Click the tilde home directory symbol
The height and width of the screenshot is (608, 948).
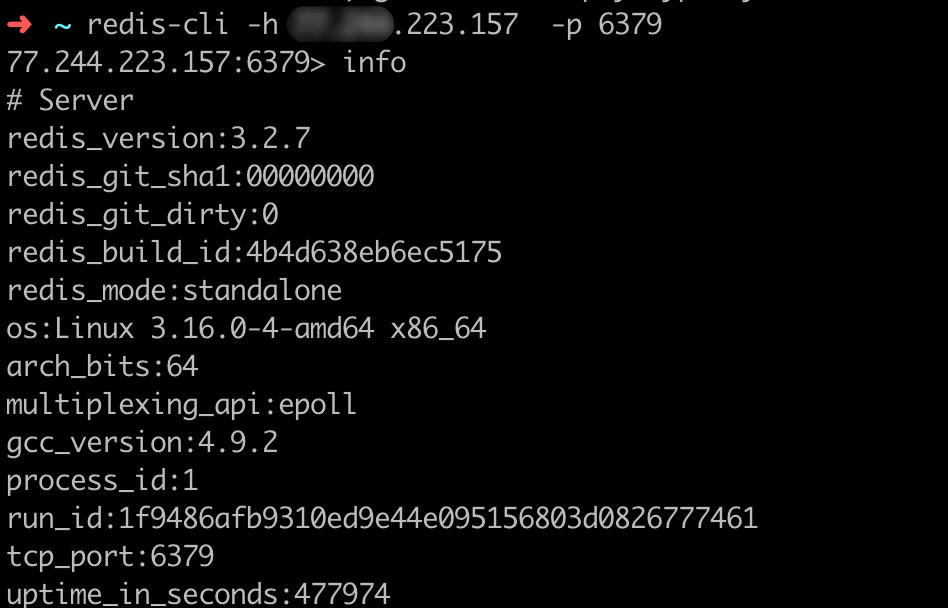62,25
